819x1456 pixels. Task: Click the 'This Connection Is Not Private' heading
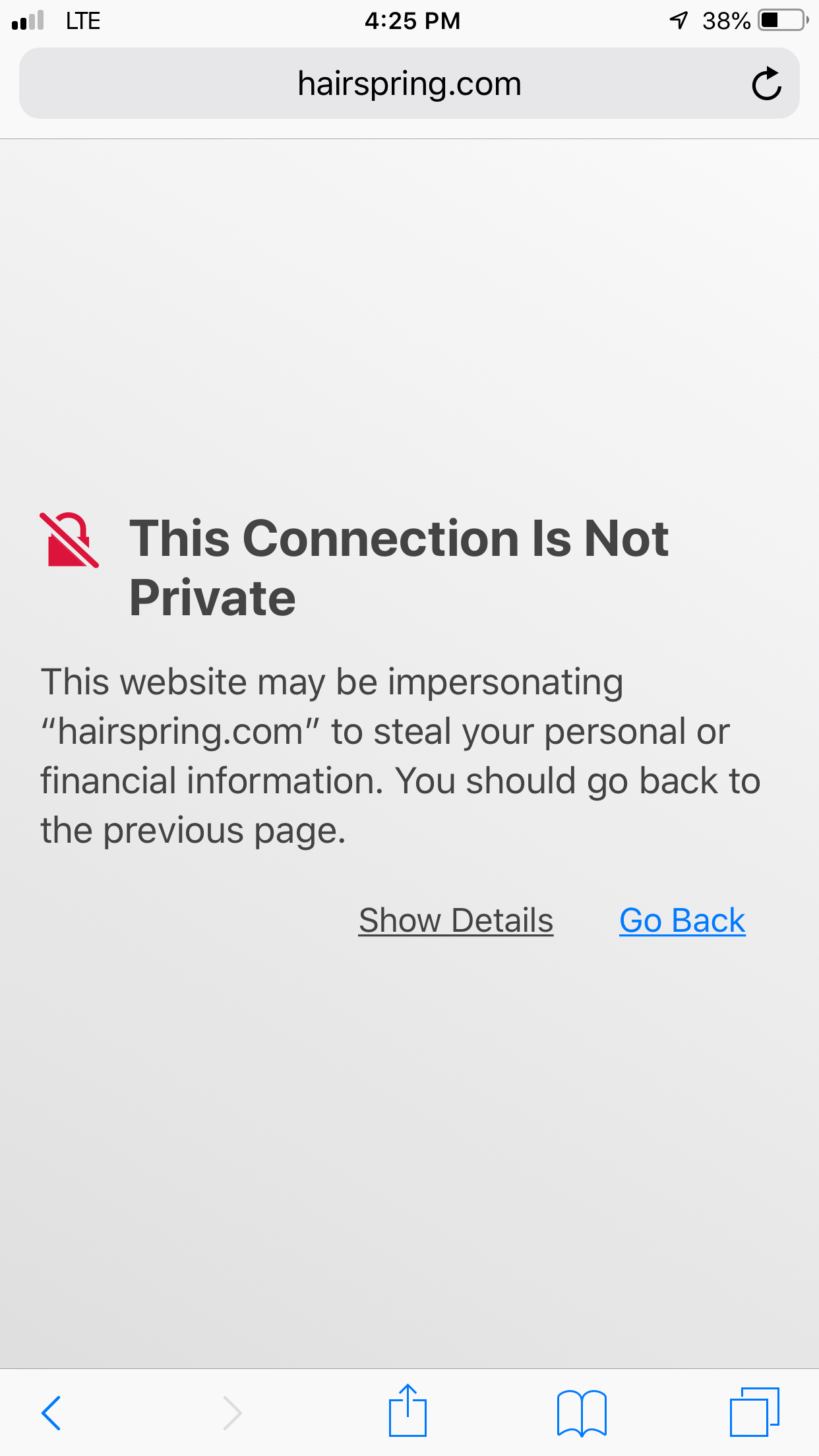coord(399,567)
